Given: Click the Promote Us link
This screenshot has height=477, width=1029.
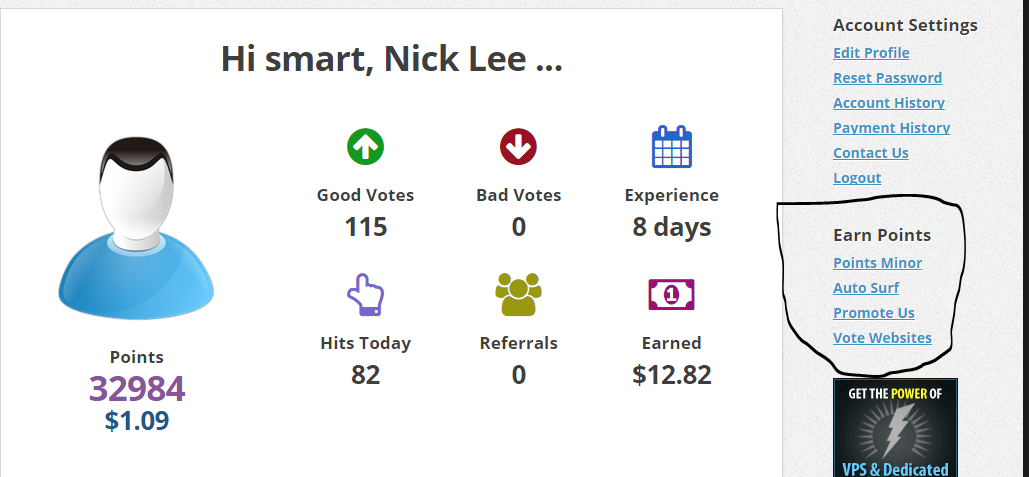Looking at the screenshot, I should (x=873, y=313).
